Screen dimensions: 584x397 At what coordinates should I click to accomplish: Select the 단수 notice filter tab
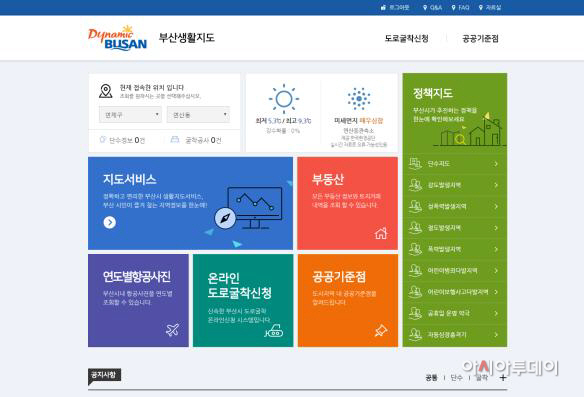pos(456,378)
